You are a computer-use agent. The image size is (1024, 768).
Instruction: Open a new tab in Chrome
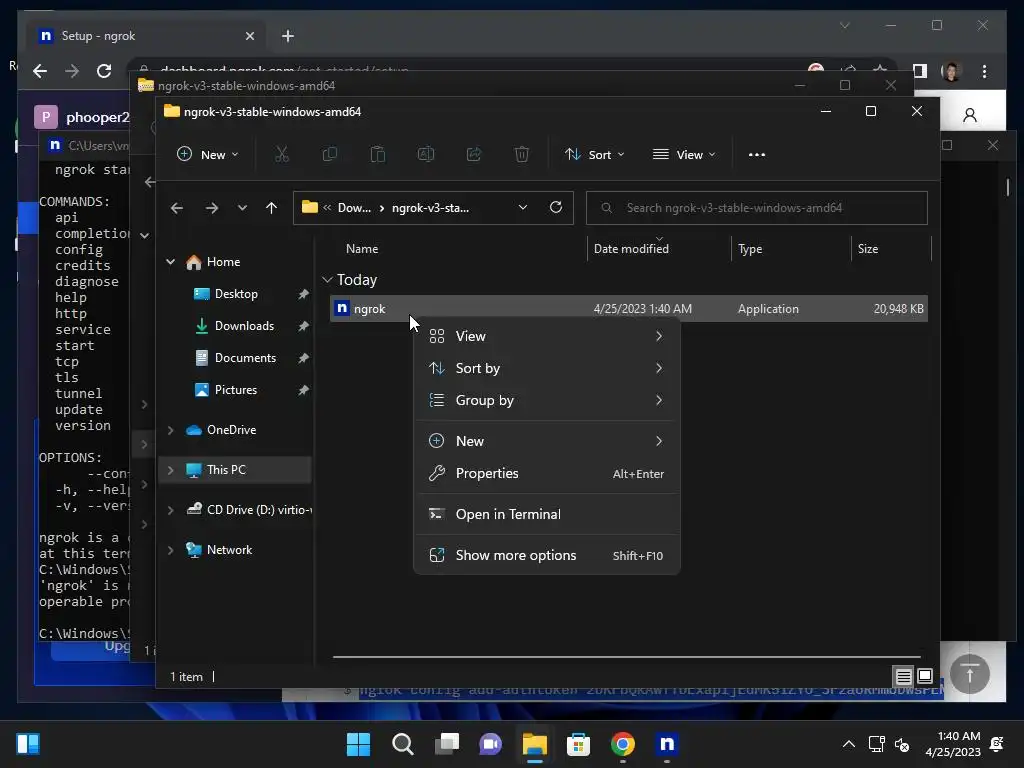pos(288,36)
